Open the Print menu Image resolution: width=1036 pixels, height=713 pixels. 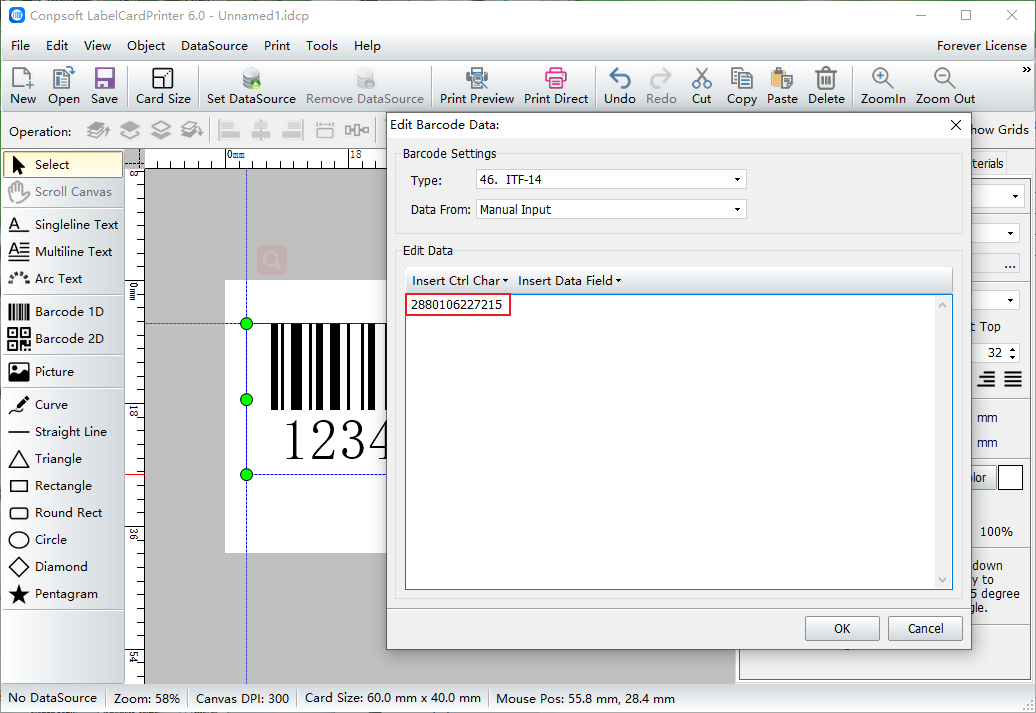277,46
